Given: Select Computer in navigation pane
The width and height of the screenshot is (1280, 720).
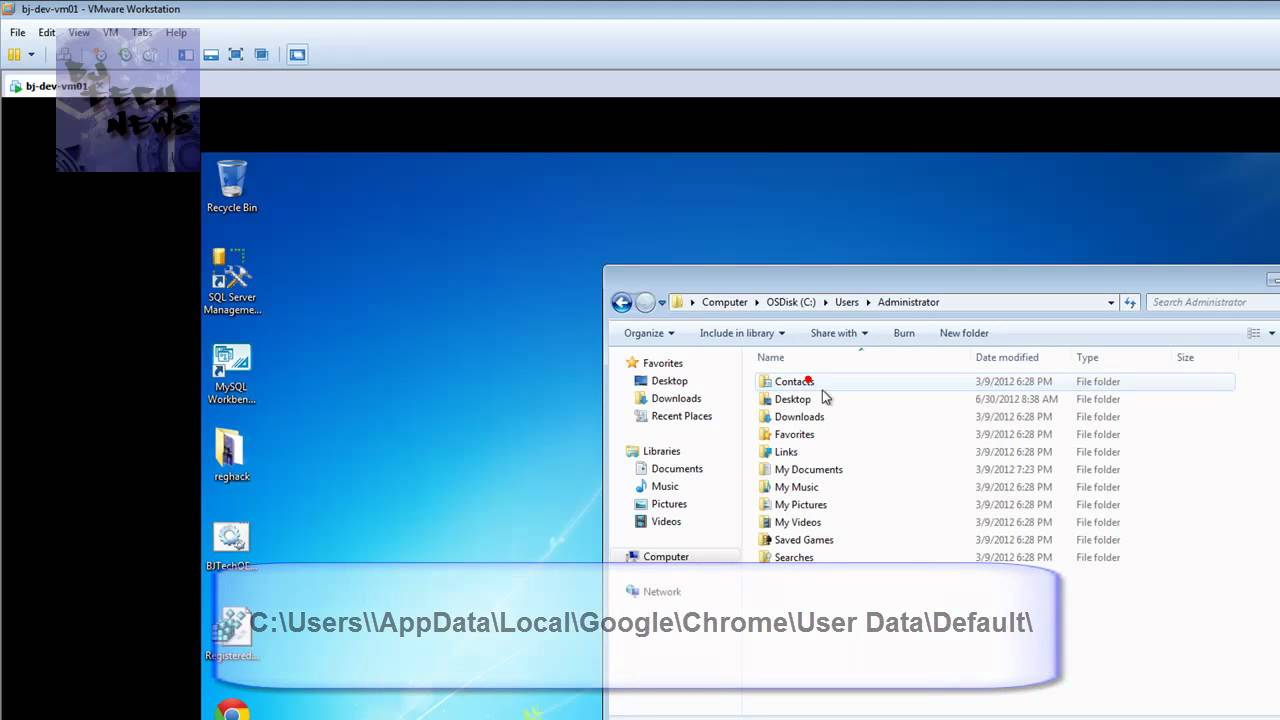Looking at the screenshot, I should pos(657,557).
